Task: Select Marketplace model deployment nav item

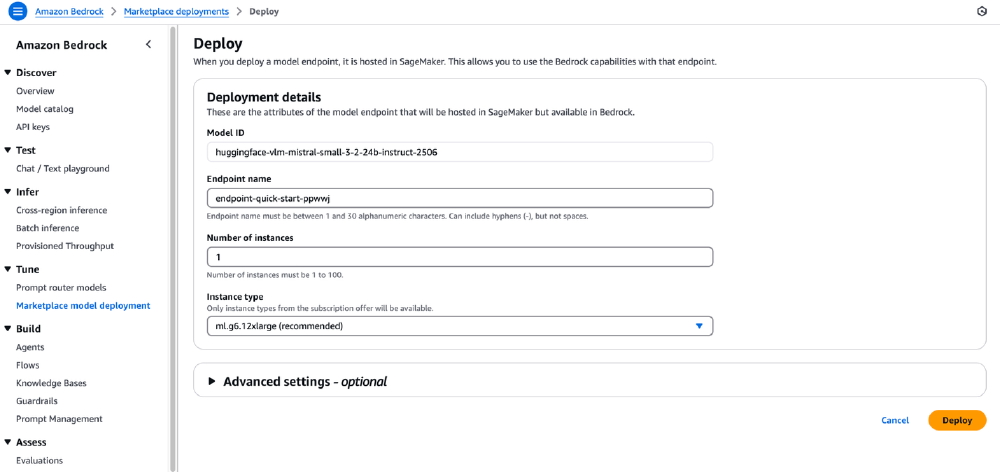Action: 83,305
